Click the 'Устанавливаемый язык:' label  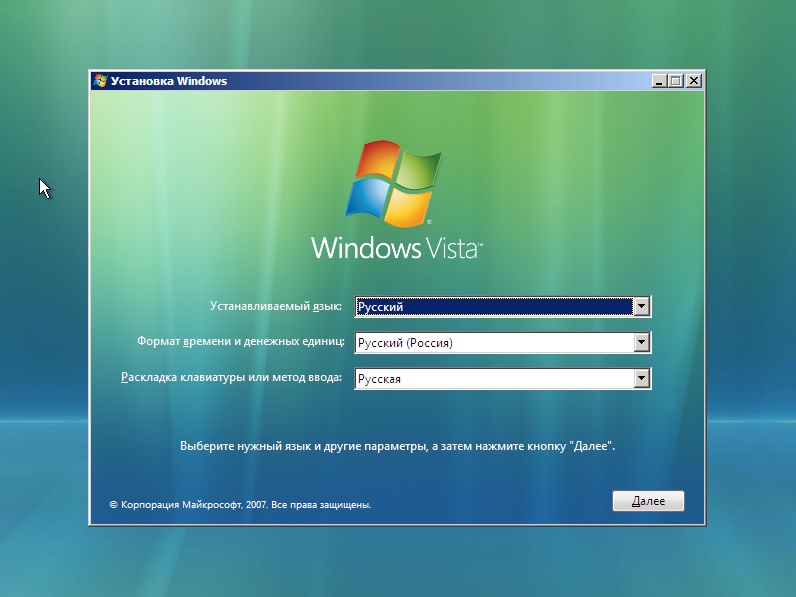pos(276,306)
